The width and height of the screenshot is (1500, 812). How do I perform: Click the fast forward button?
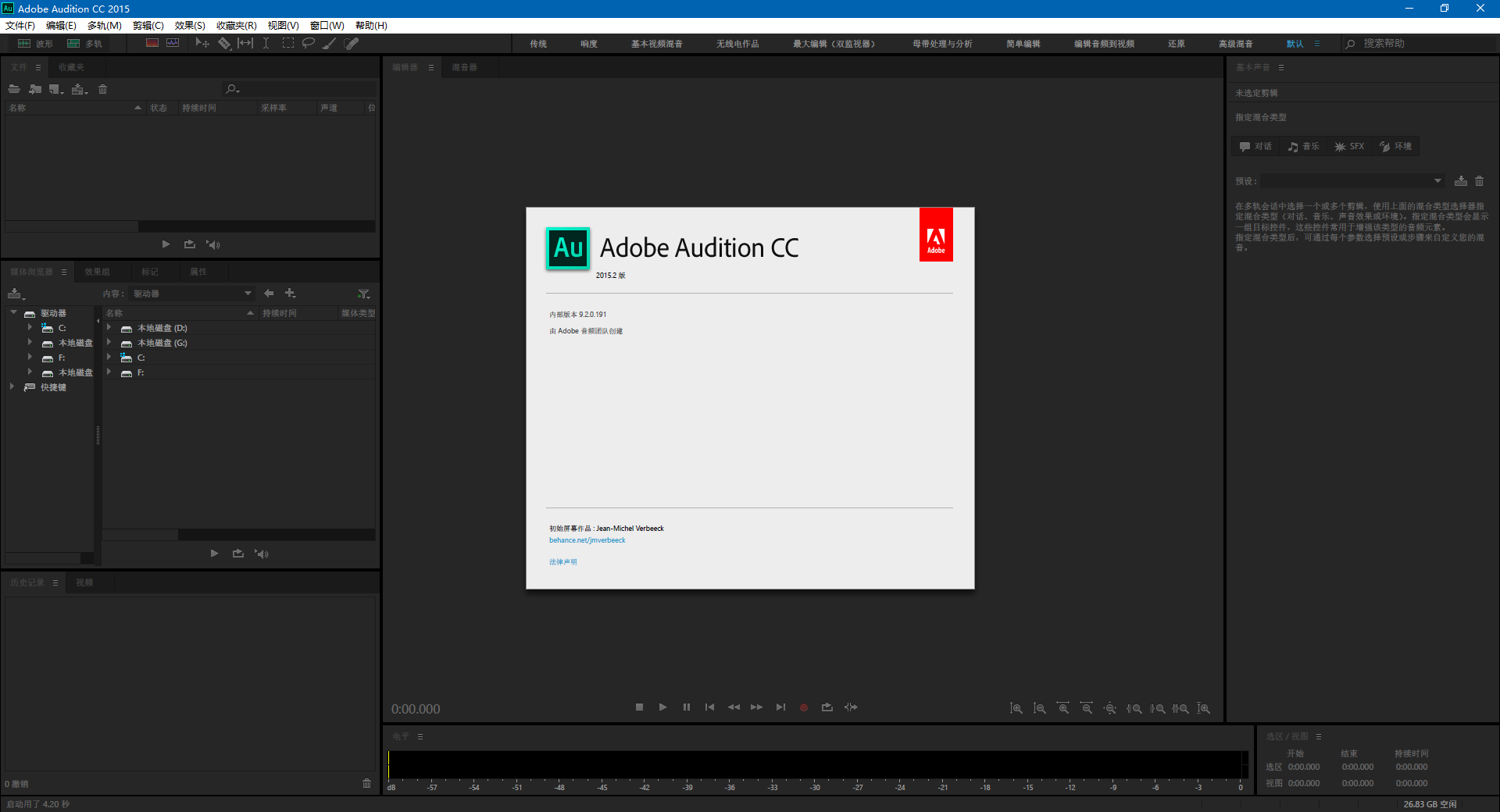click(756, 707)
